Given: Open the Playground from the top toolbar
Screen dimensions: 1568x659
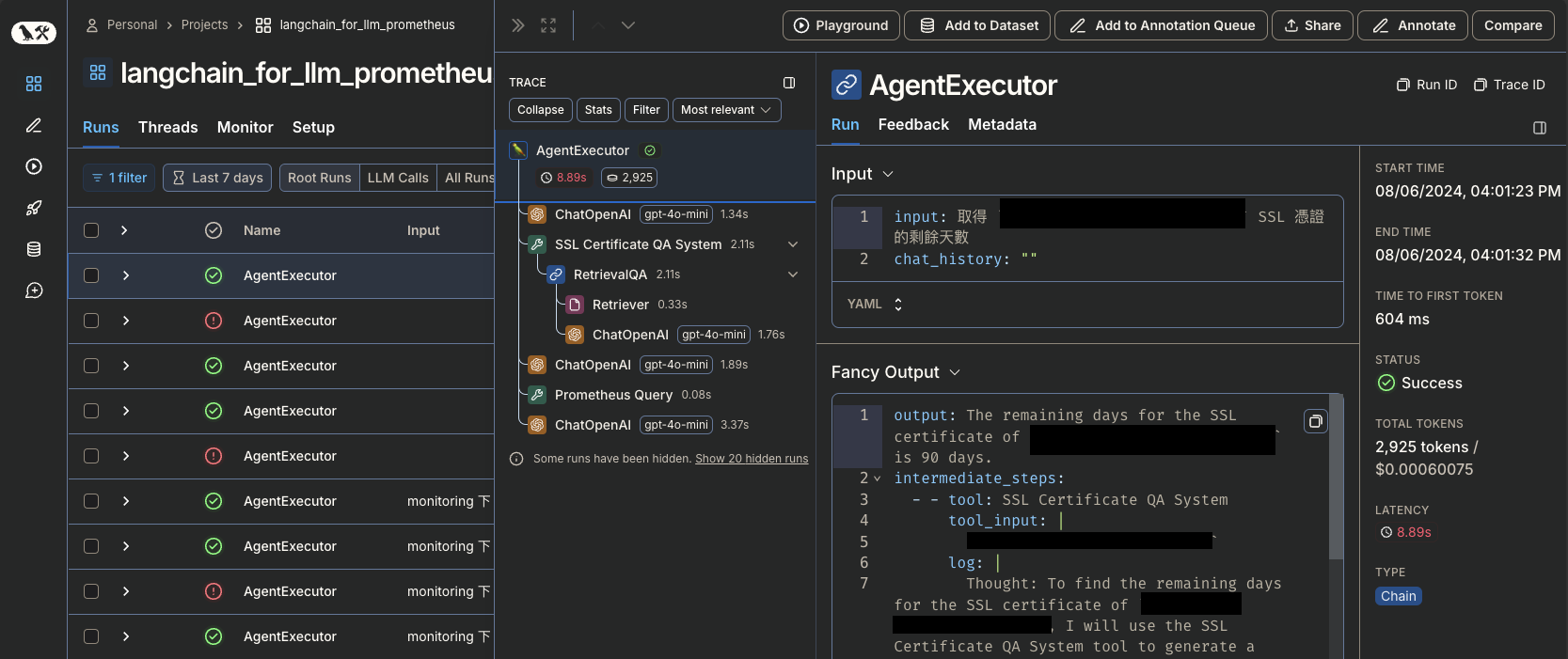Looking at the screenshot, I should pyautogui.click(x=841, y=25).
